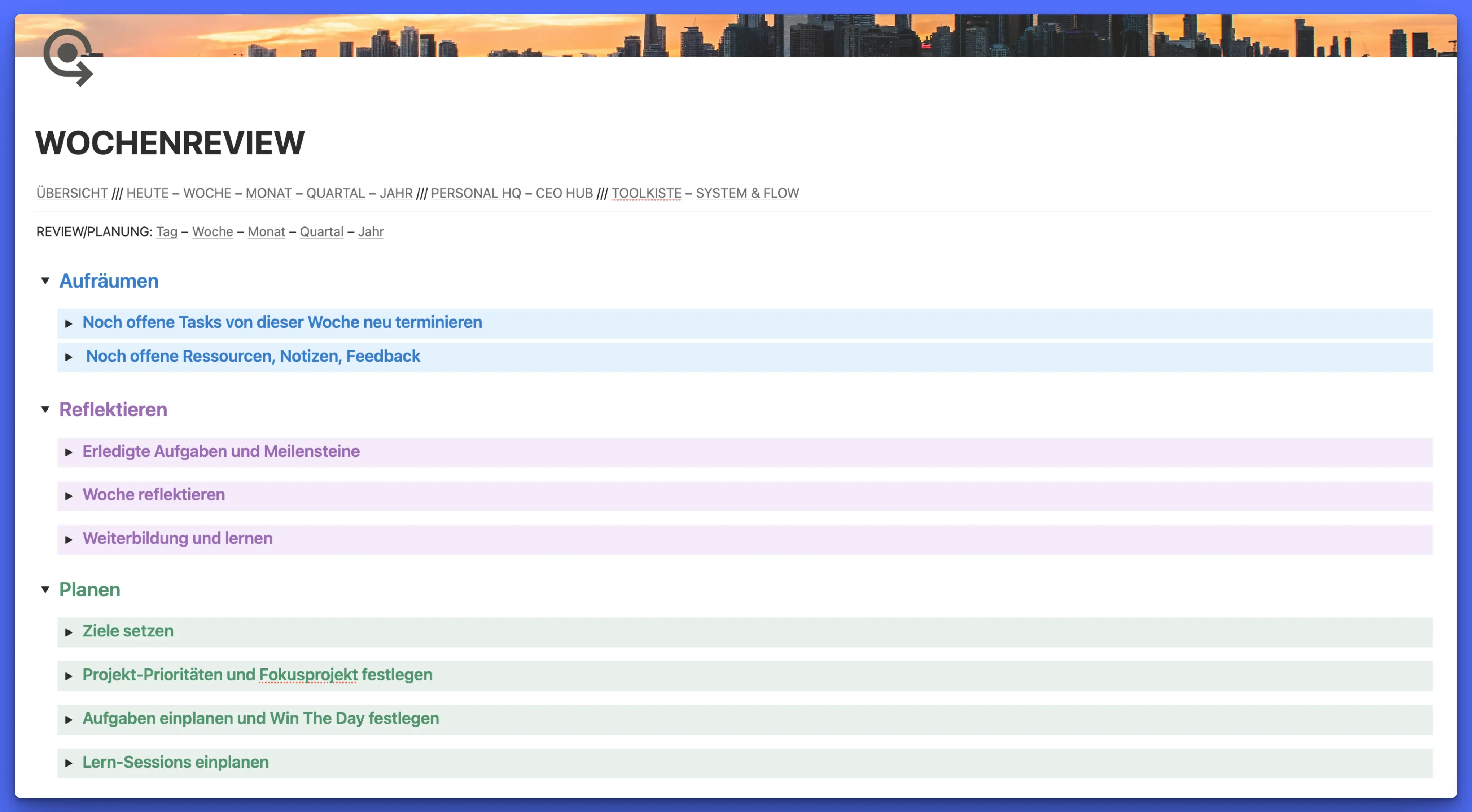Expand the 'Woche reflektieren' toggle

[x=69, y=496]
